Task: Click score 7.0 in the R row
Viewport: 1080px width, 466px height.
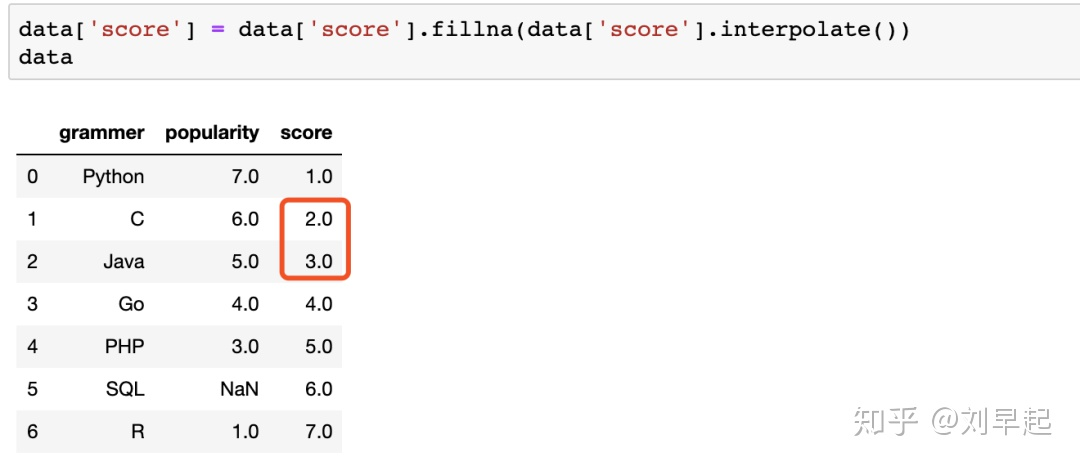Action: click(319, 432)
